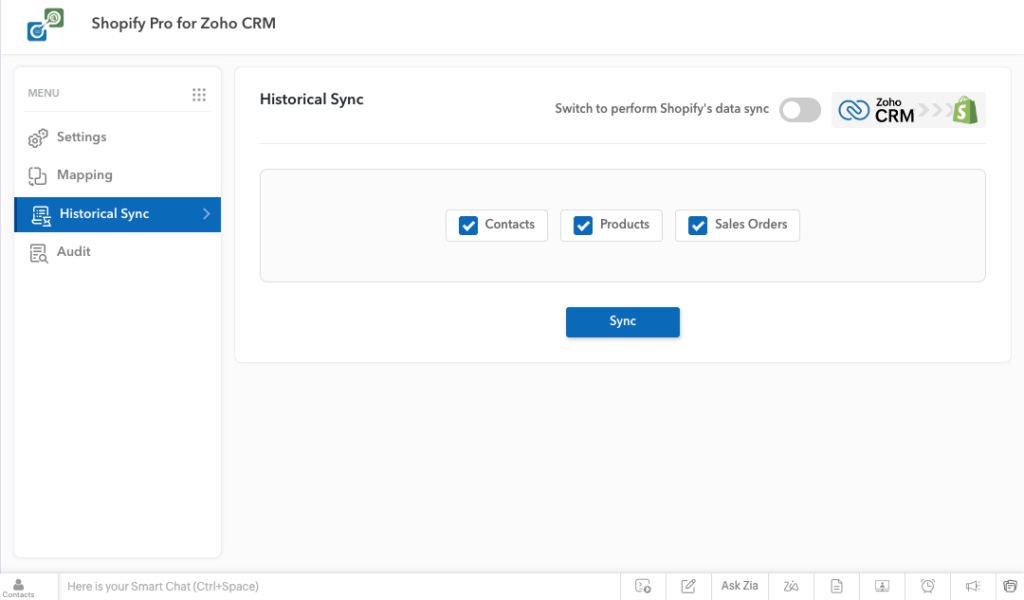
Task: Click the Zoho CRM to Shopify logo banner
Action: click(x=908, y=110)
